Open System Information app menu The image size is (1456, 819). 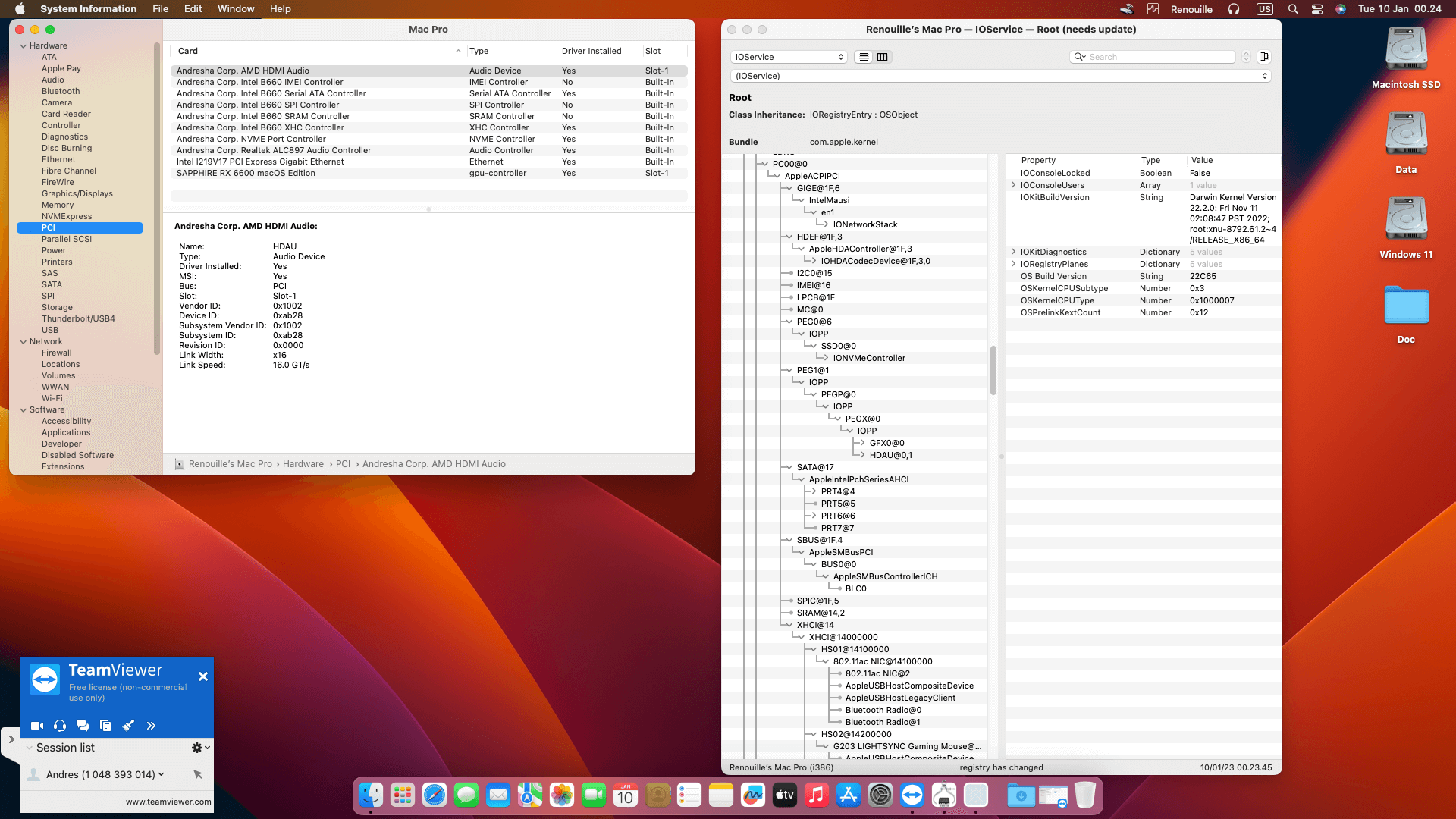pyautogui.click(x=88, y=9)
